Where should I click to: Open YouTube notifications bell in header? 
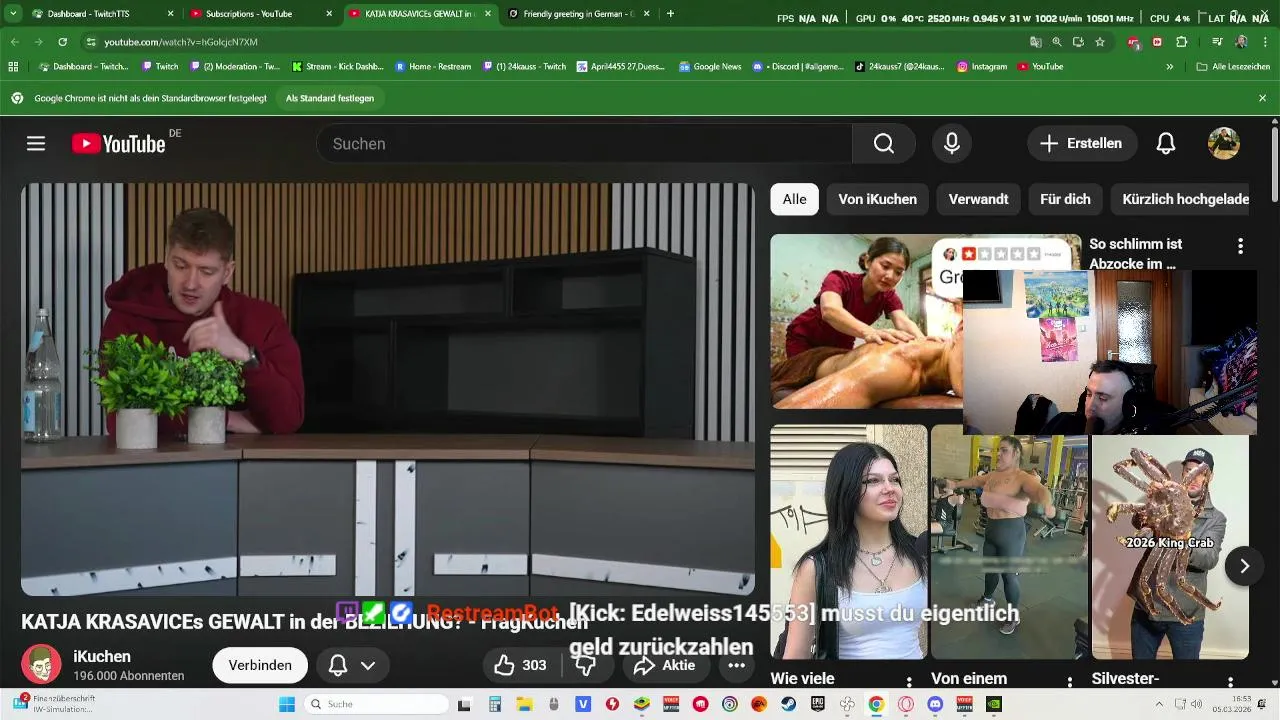click(1166, 144)
